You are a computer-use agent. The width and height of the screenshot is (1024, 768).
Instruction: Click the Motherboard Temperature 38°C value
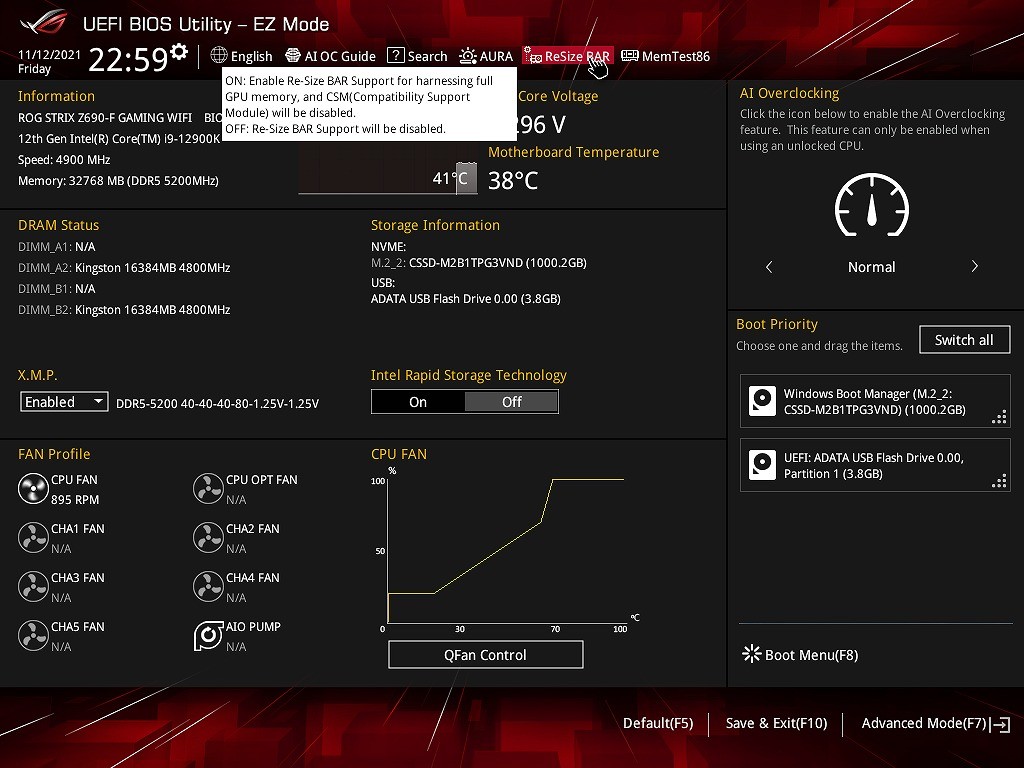[x=513, y=180]
